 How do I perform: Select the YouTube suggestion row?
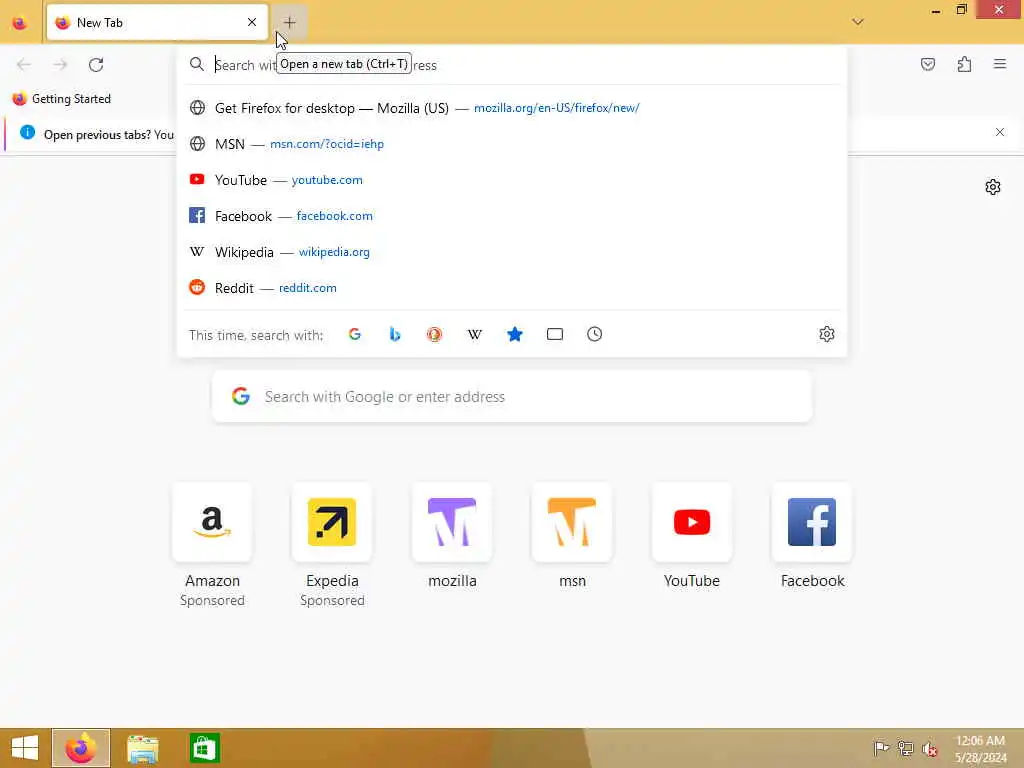point(512,180)
